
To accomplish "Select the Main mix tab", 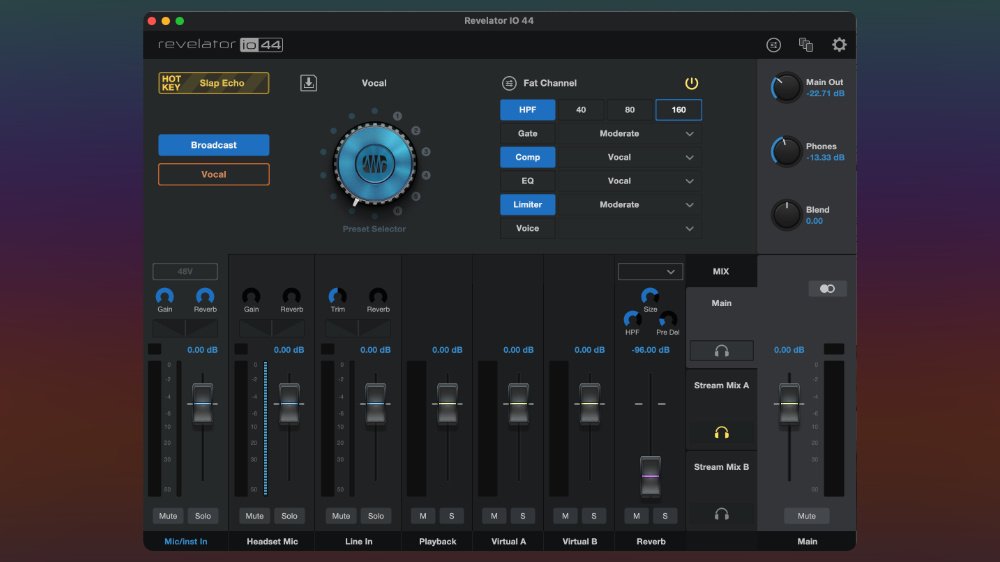I will pos(721,303).
